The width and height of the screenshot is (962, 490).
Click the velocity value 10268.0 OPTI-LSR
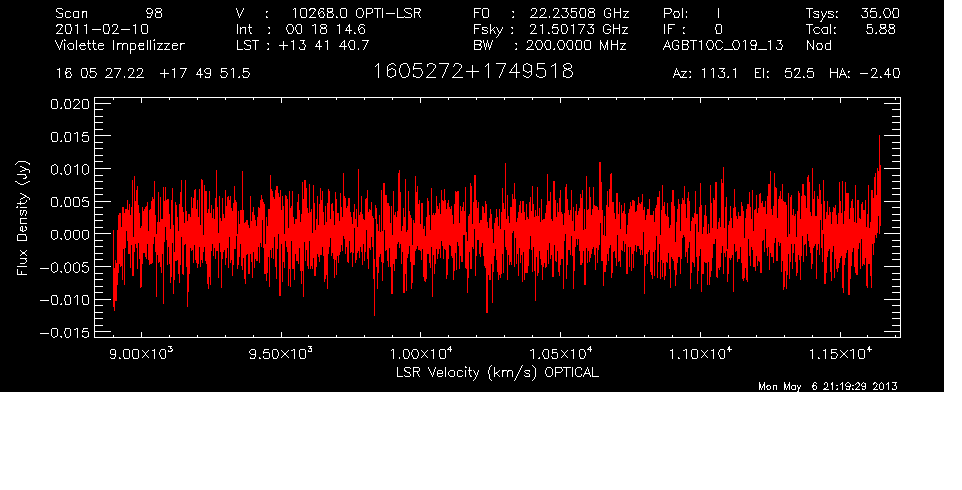[356, 13]
